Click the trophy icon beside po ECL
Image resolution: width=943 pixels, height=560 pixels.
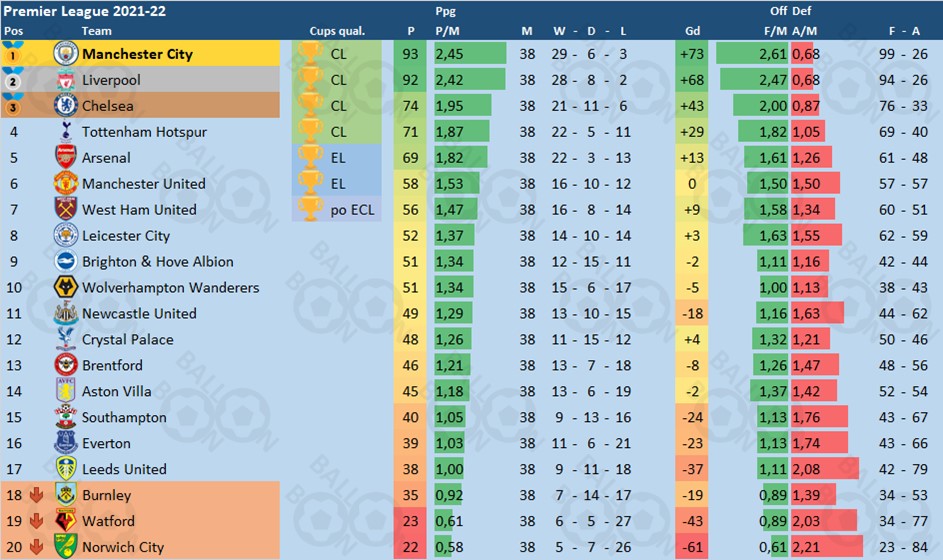tap(310, 209)
